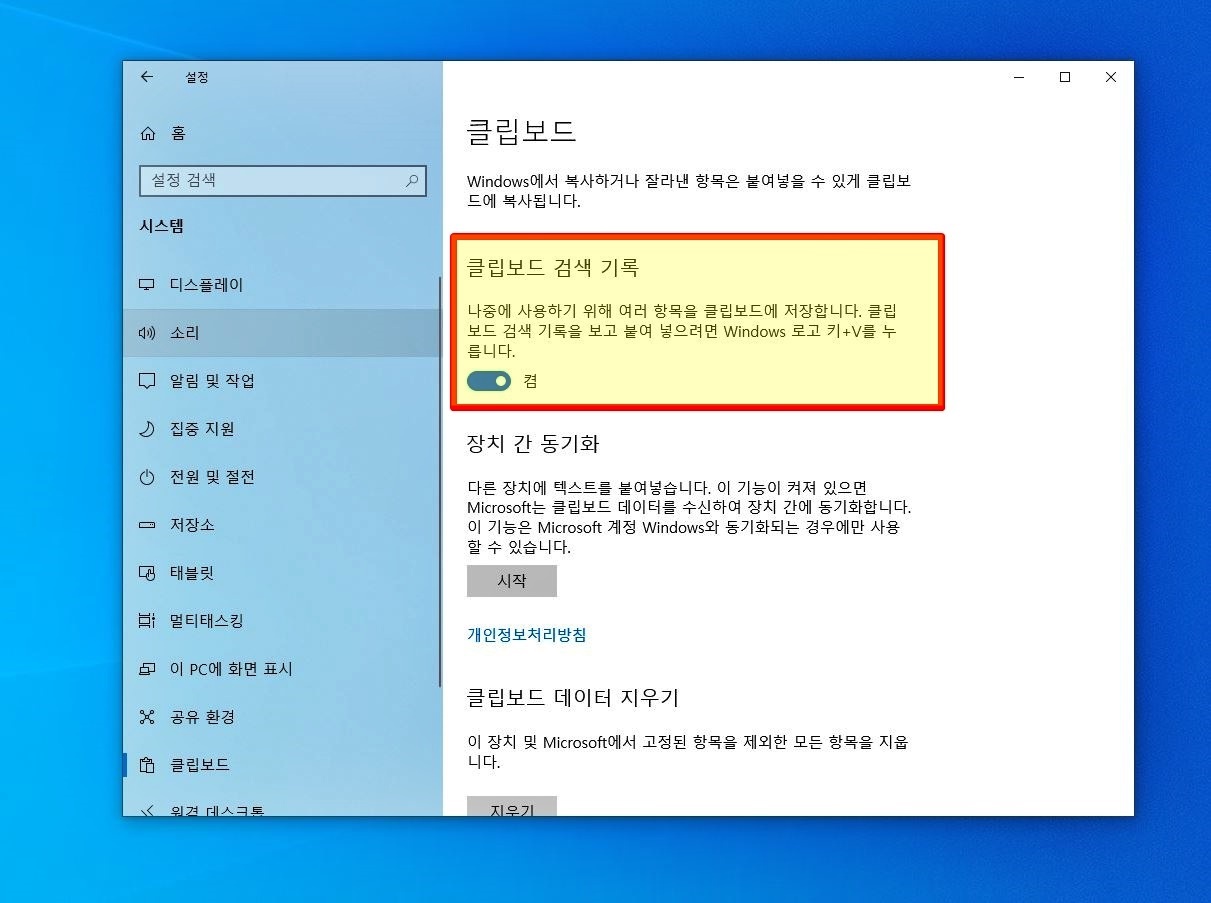1211x903 pixels.
Task: Select 클립보드 in sidebar
Action: click(281, 765)
